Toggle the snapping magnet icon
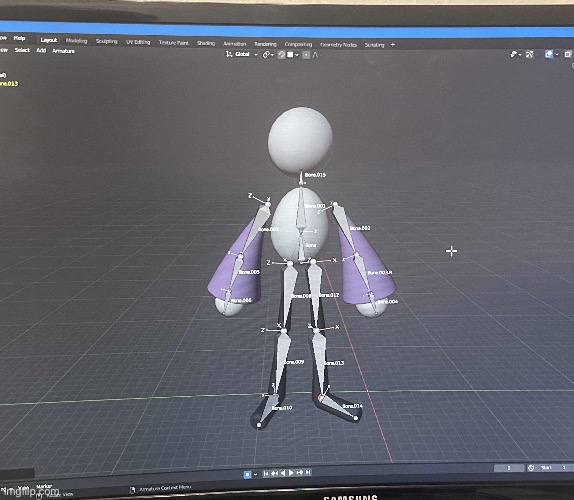This screenshot has width=574, height=500. (282, 55)
